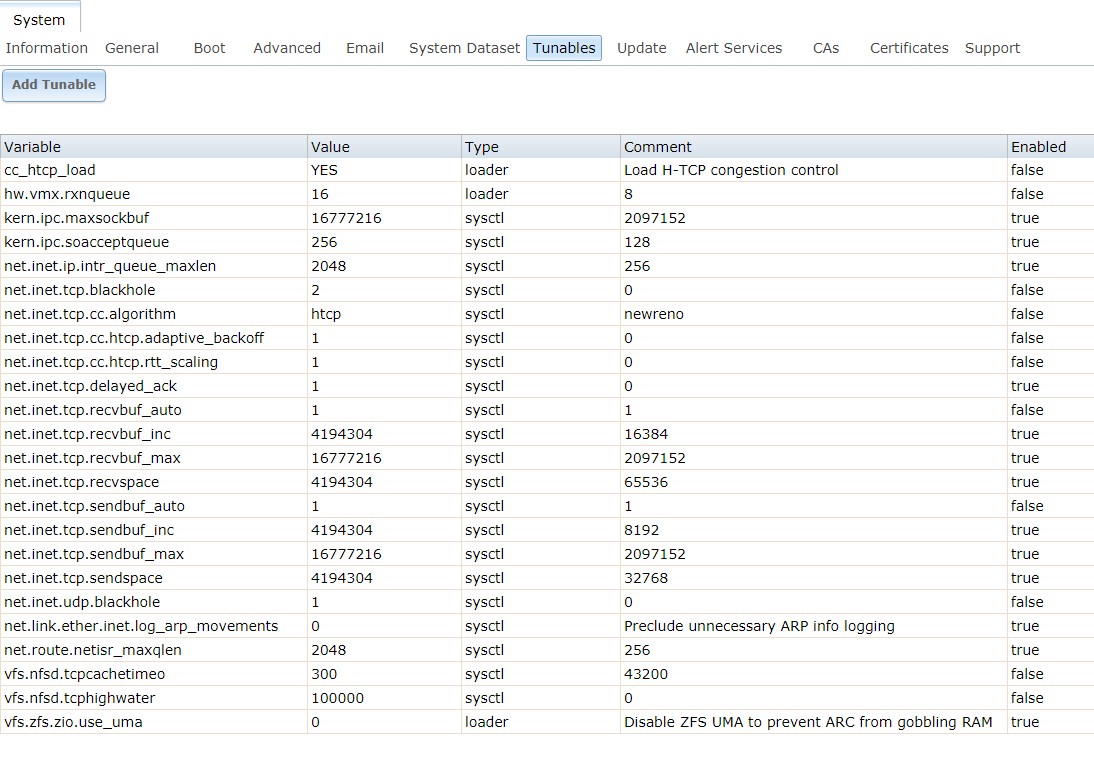This screenshot has width=1094, height=758.
Task: Go to the General settings tab
Action: tap(132, 48)
